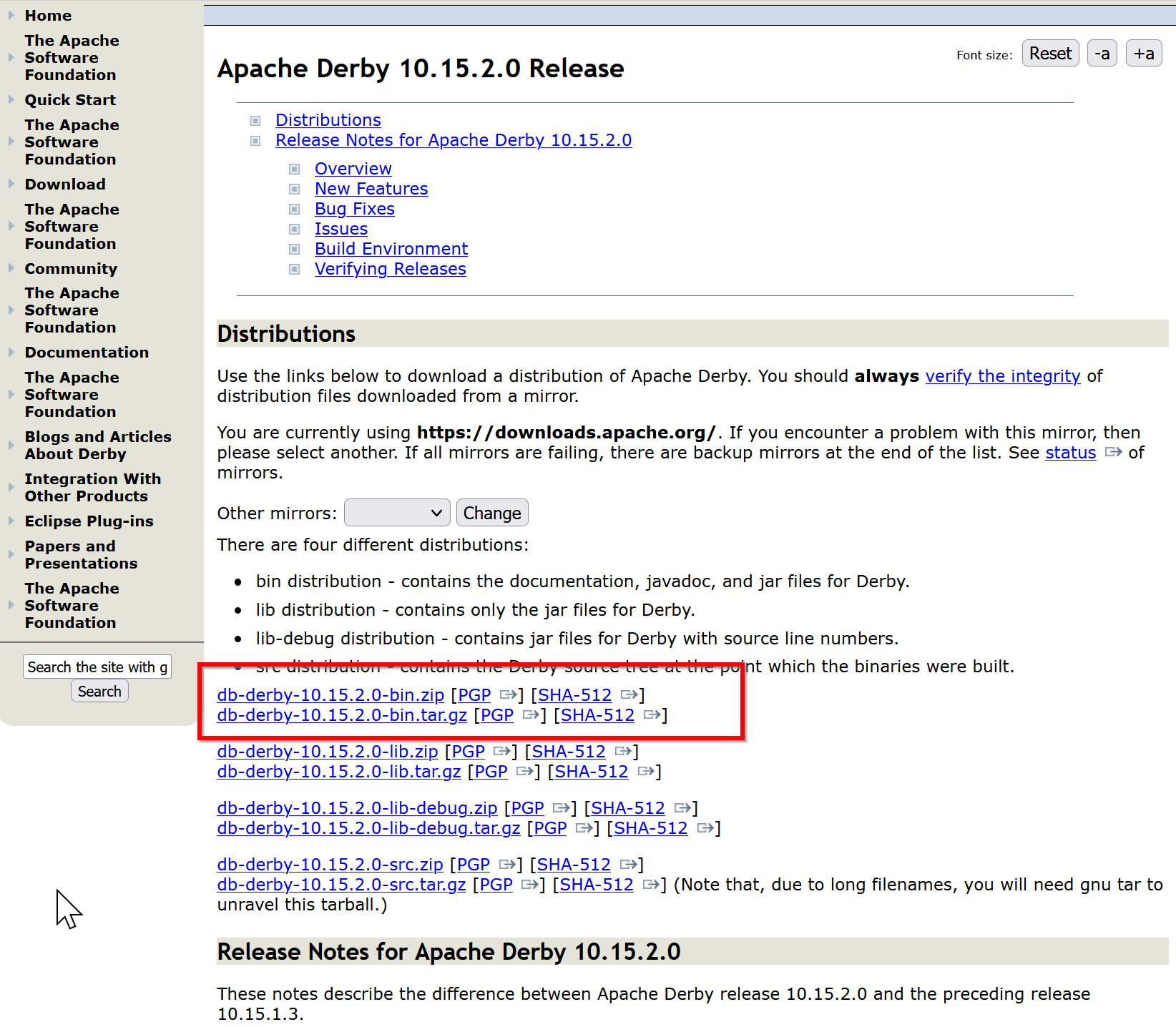Open the Documentation menu item

coord(87,352)
